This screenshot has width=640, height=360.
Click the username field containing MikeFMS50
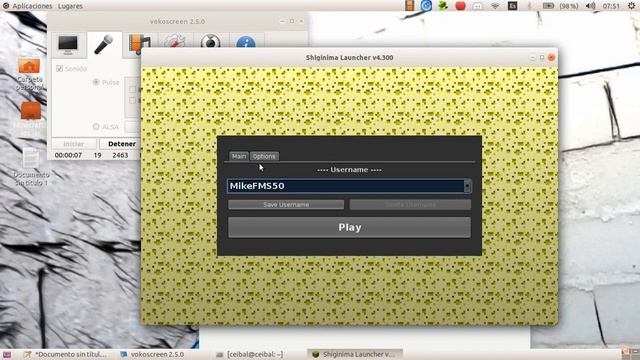click(345, 186)
